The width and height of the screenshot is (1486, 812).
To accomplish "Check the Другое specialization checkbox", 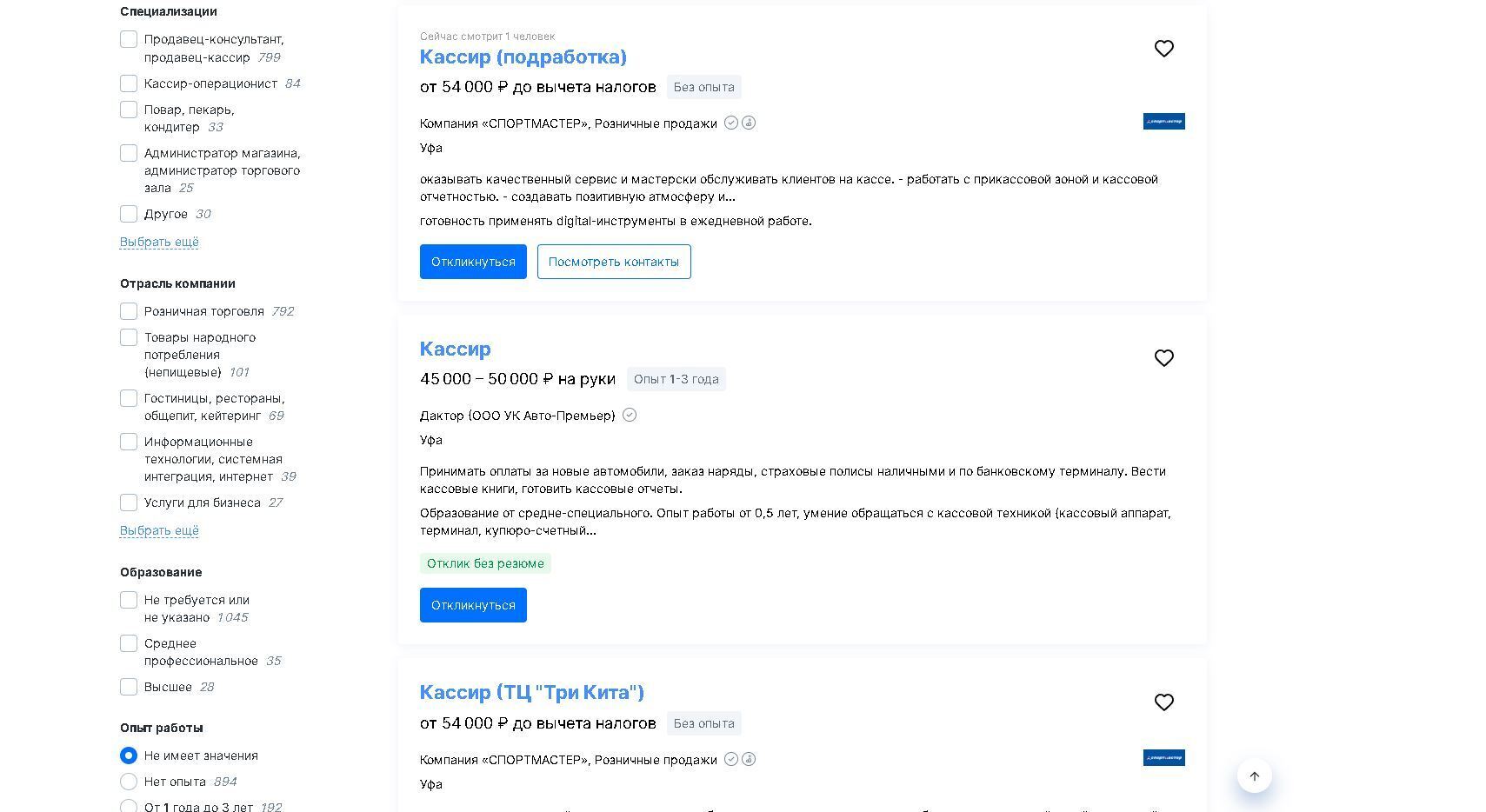I will click(129, 214).
